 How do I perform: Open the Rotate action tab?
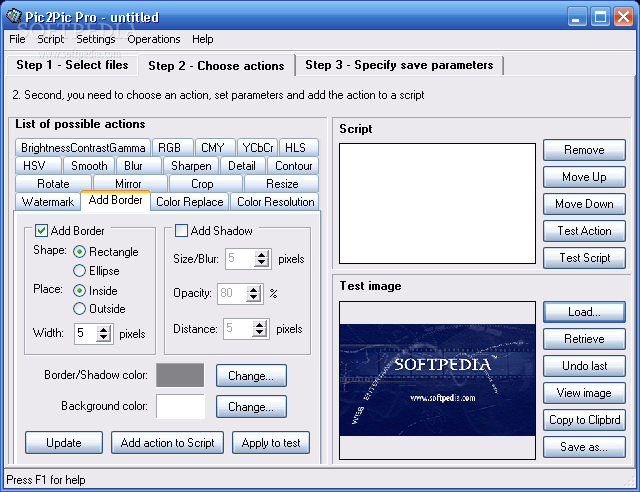[53, 184]
